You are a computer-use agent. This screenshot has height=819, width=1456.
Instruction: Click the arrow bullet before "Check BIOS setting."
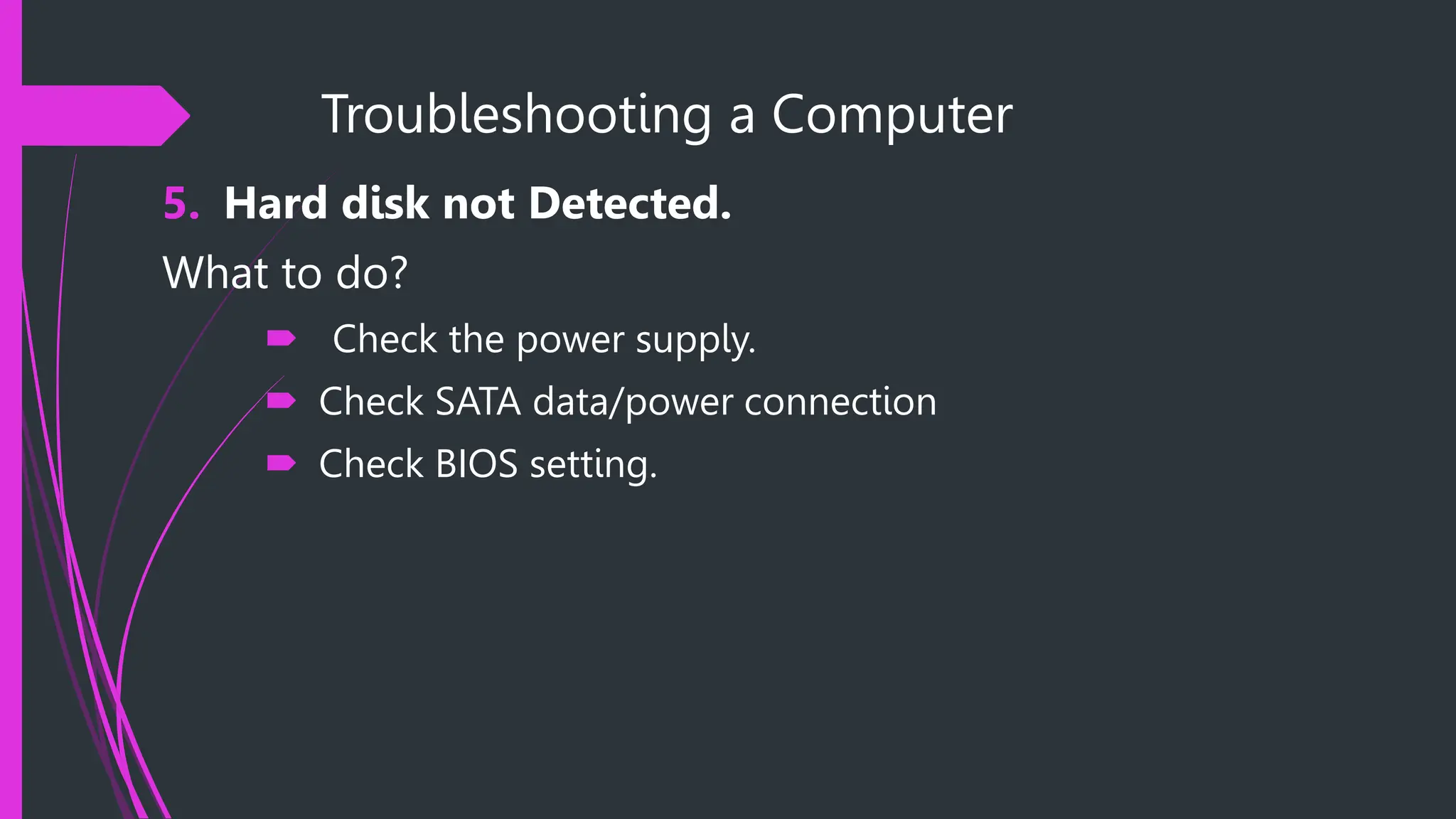(x=281, y=464)
